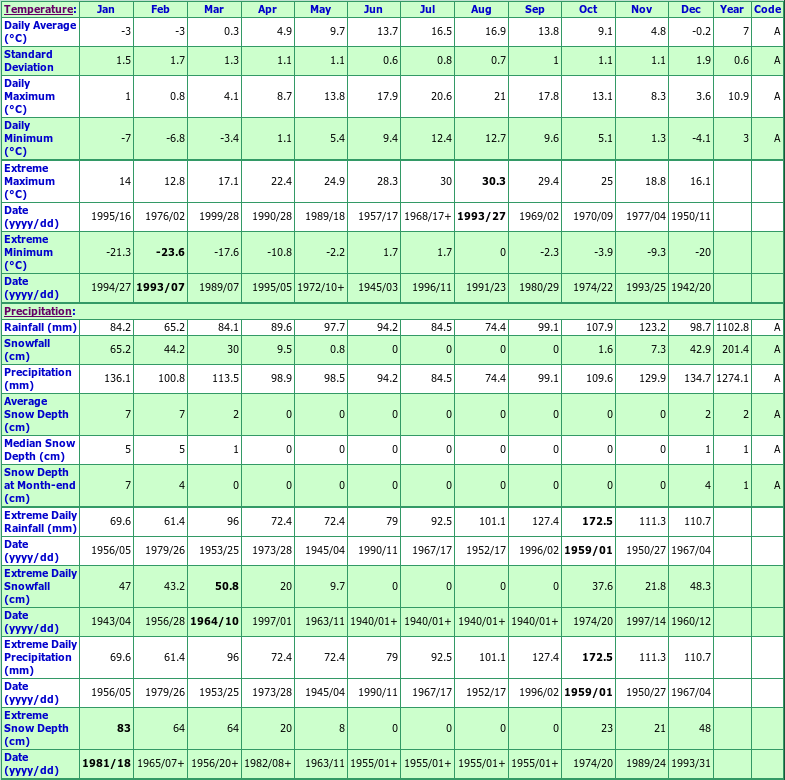Open the Precipitation heading link
Screen dimensions: 785x780
38,311
